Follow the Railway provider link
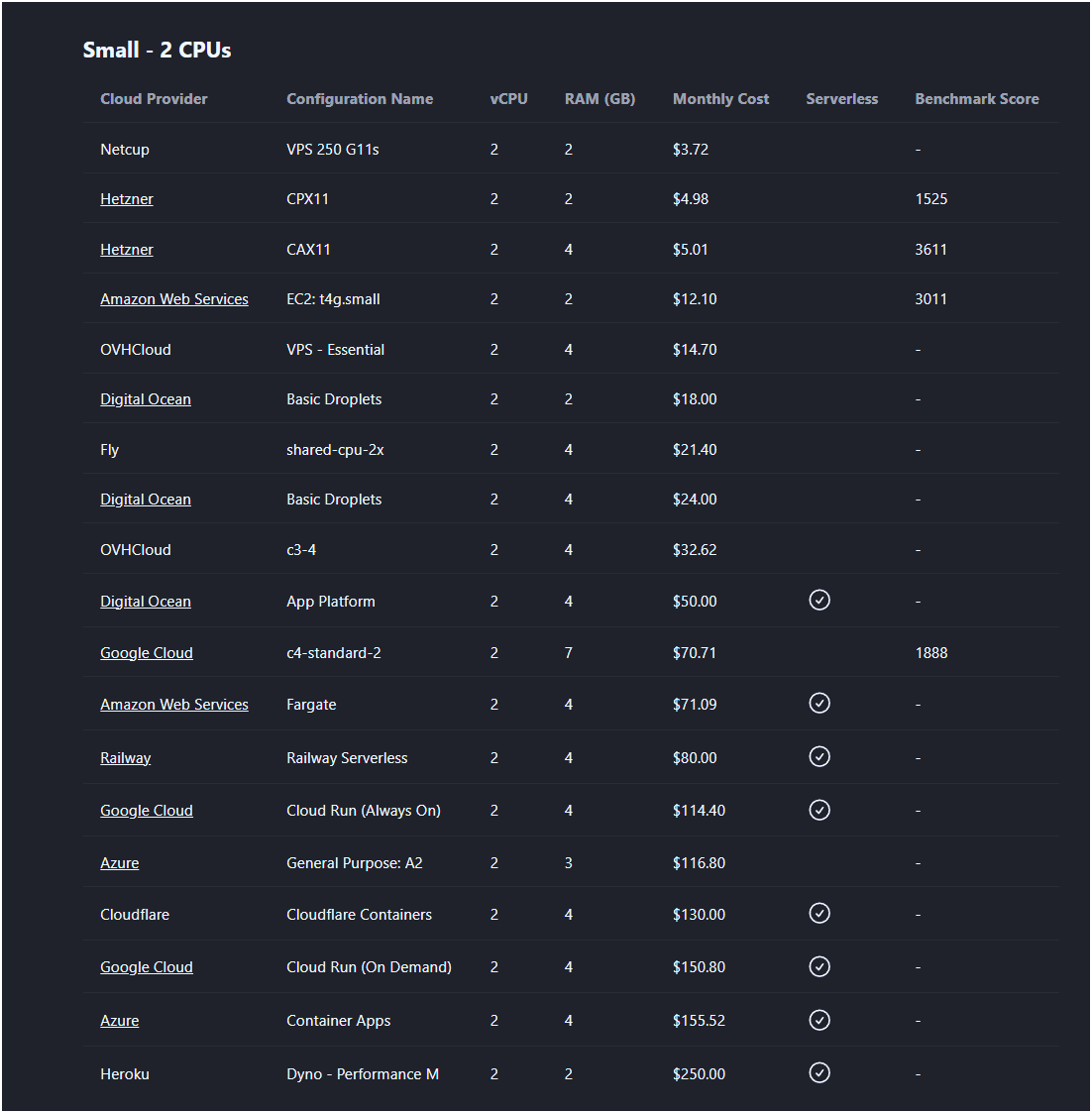The height and width of the screenshot is (1113, 1092). (x=126, y=758)
